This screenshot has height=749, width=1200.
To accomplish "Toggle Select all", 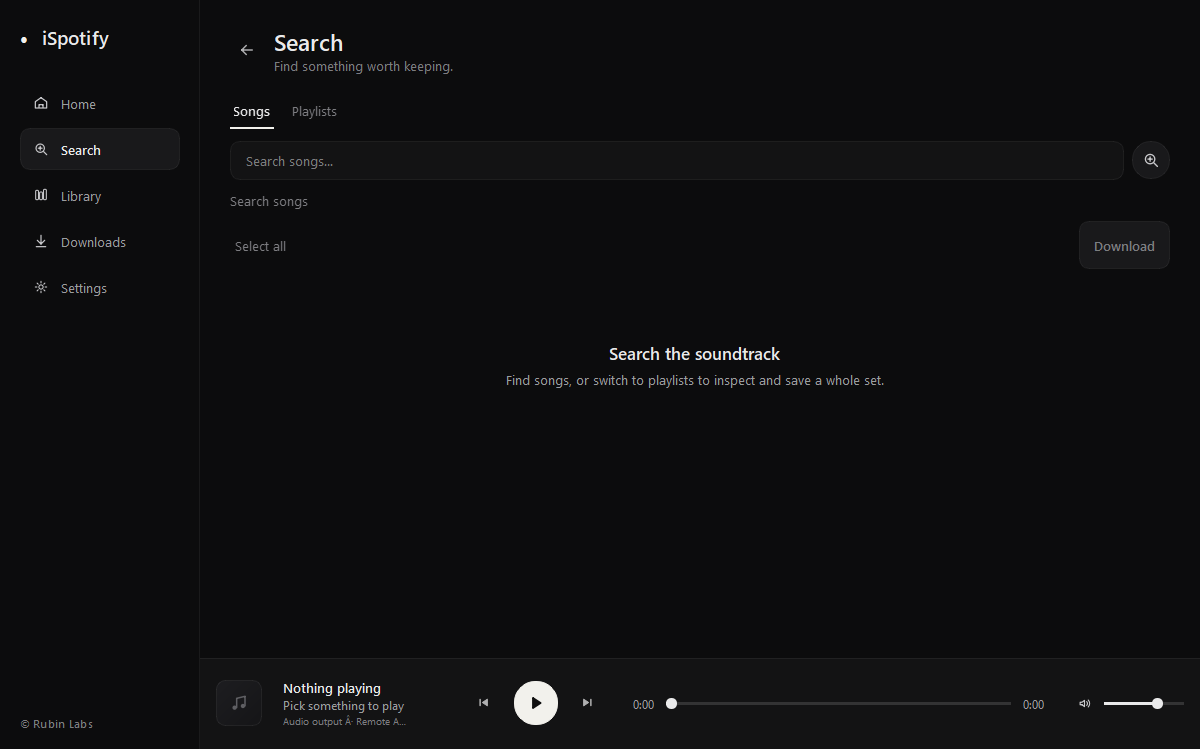I will (260, 246).
